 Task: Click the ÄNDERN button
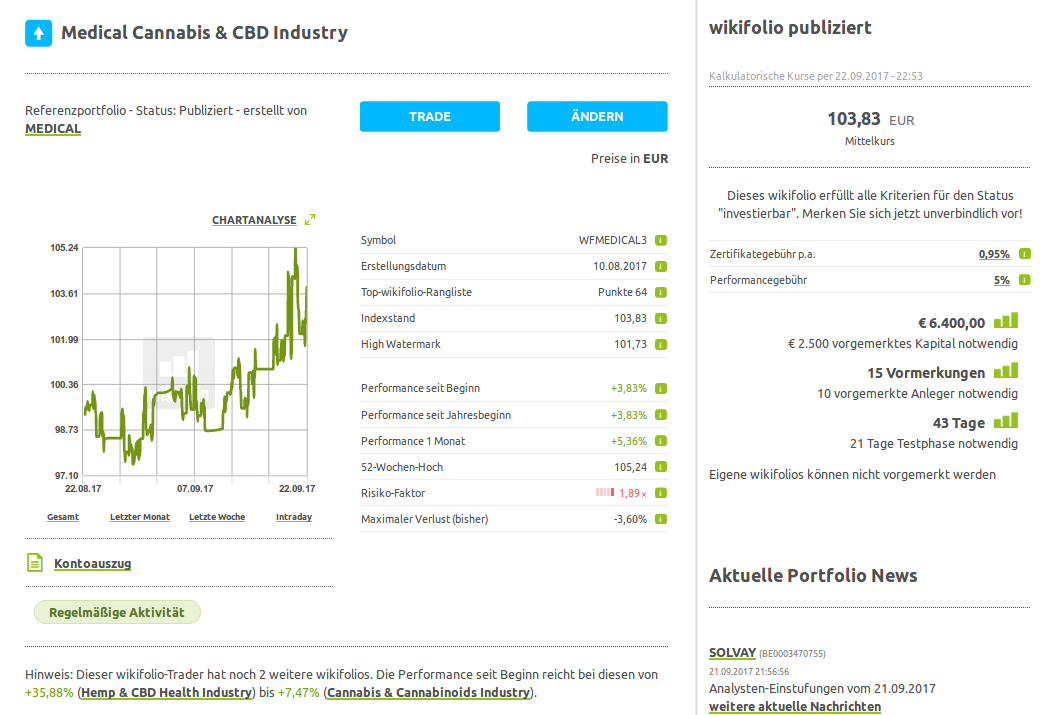pos(597,116)
